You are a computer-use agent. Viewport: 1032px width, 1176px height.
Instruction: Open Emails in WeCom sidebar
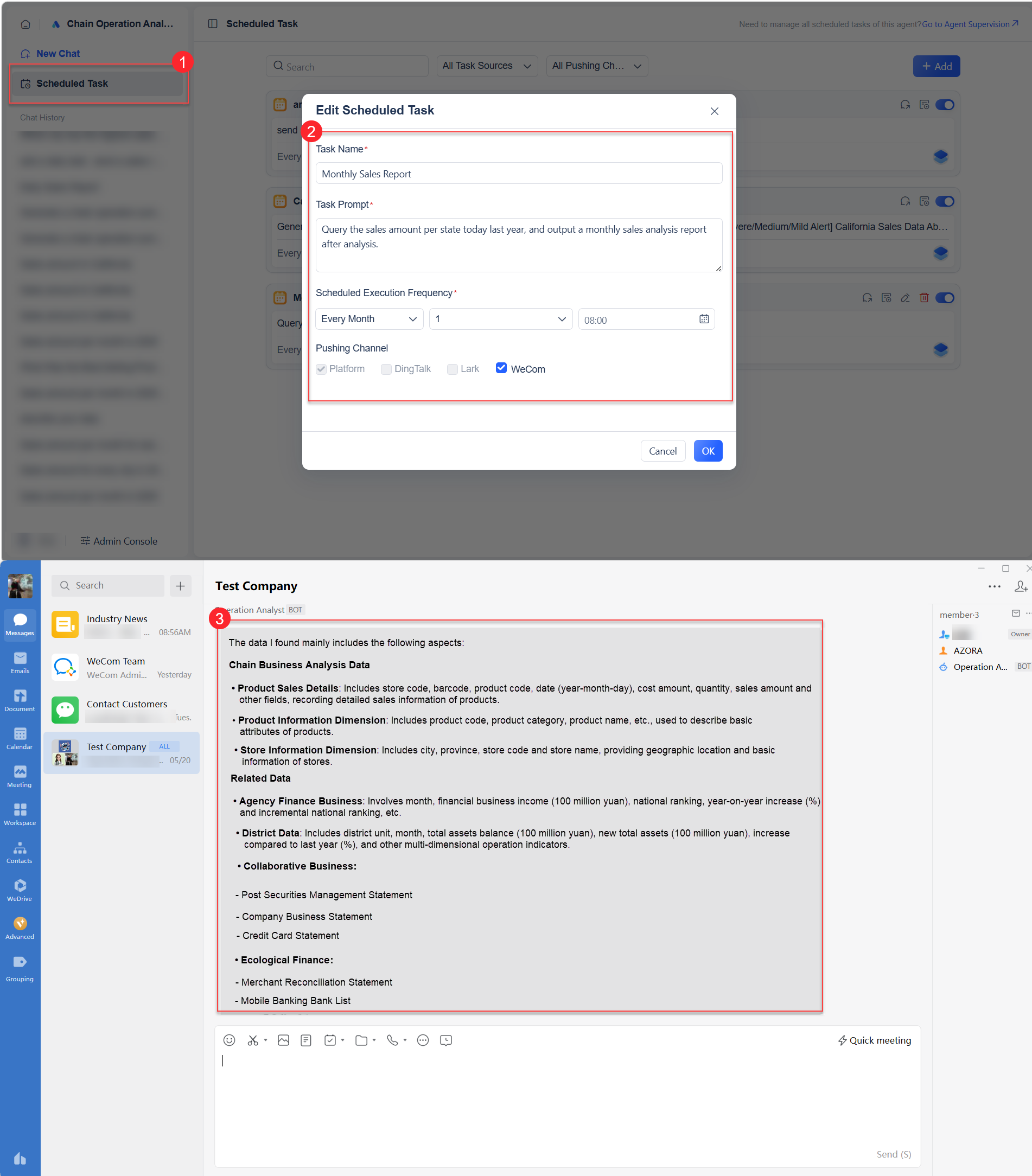coord(20,662)
